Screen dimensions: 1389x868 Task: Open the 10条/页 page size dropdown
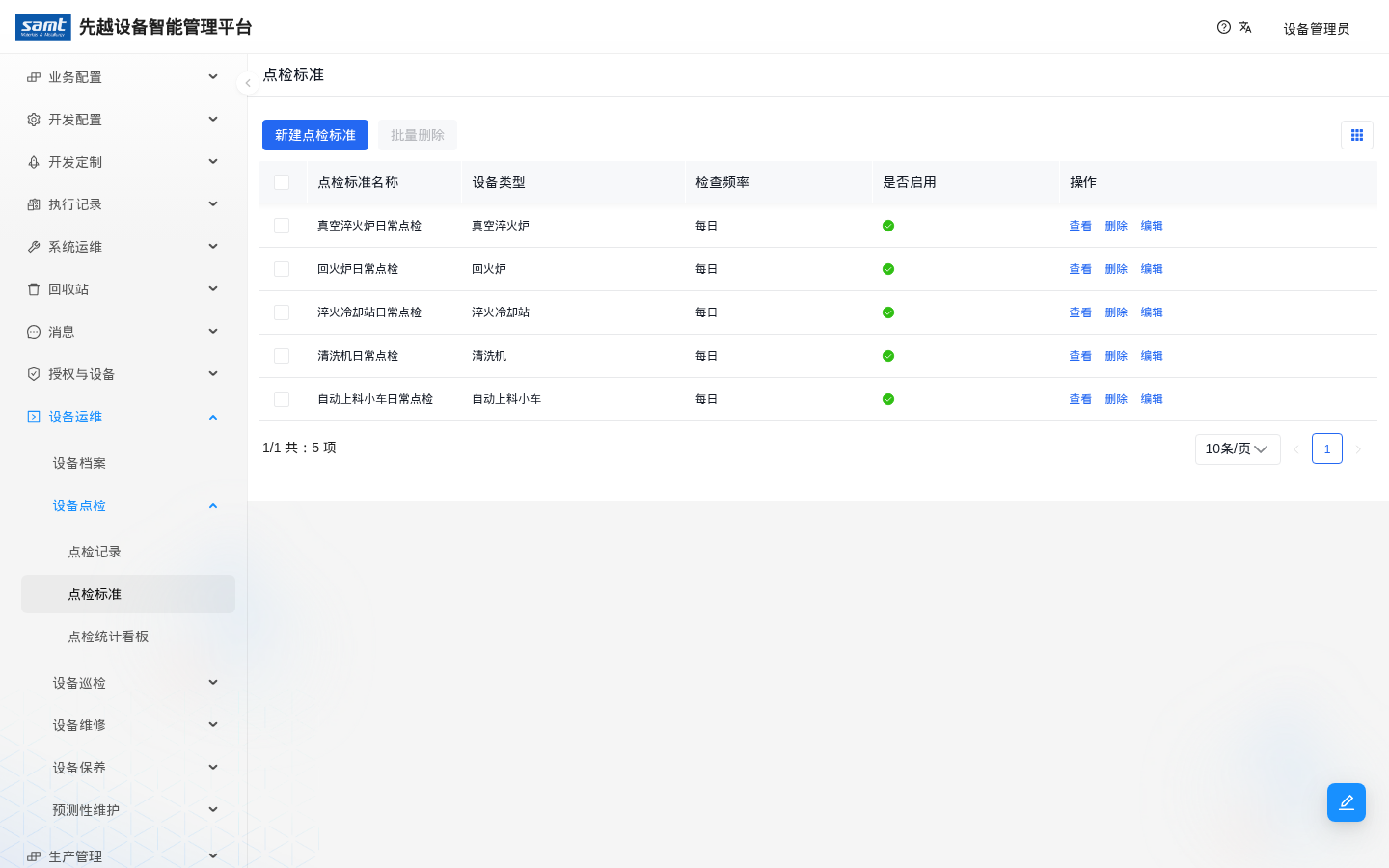tap(1238, 449)
